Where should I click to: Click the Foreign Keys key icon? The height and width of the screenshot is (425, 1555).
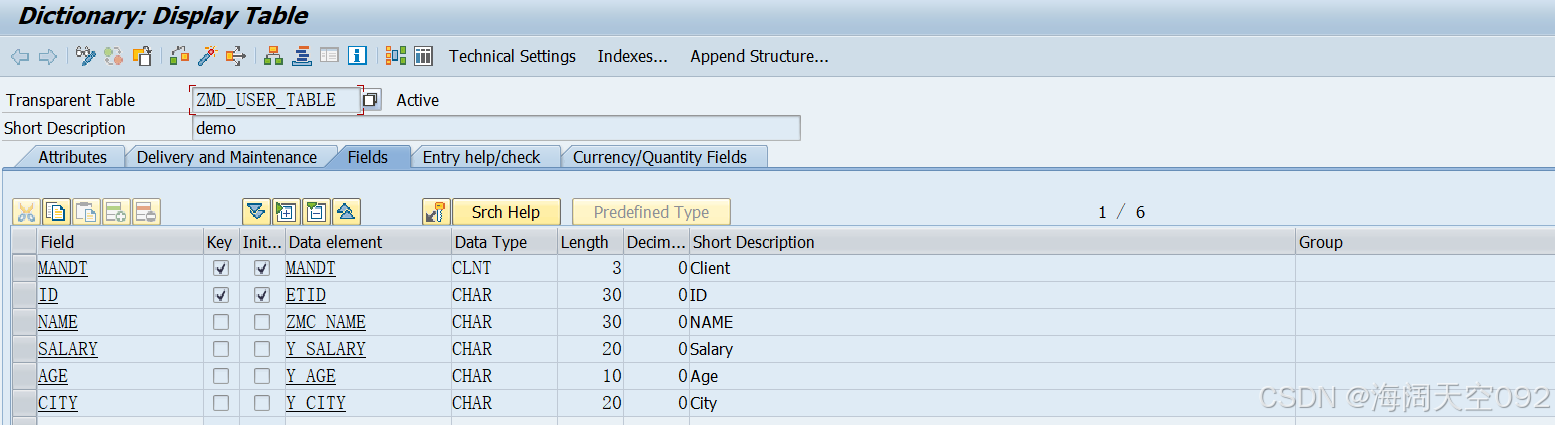(435, 212)
